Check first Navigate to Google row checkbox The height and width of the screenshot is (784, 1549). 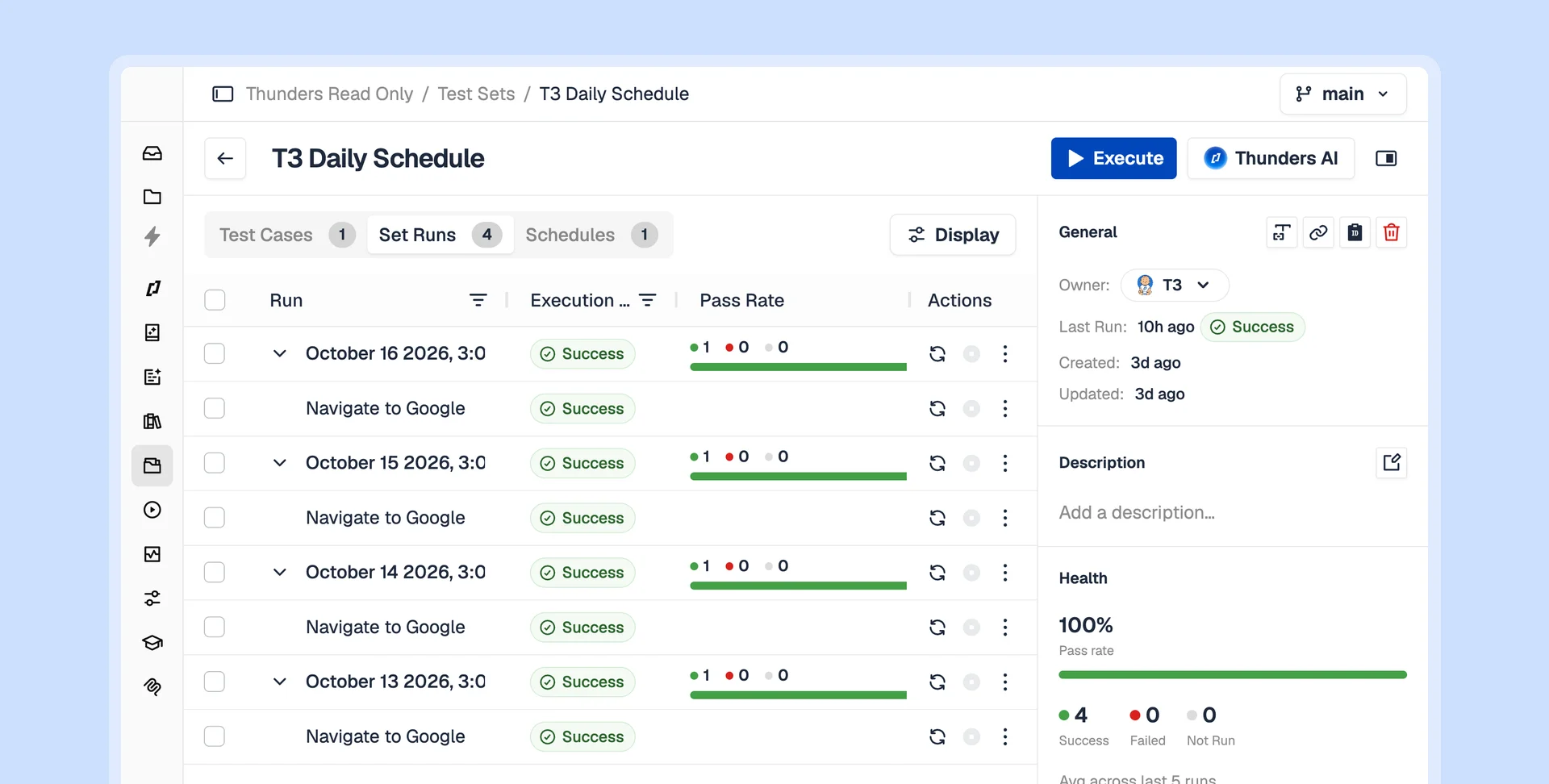click(215, 408)
